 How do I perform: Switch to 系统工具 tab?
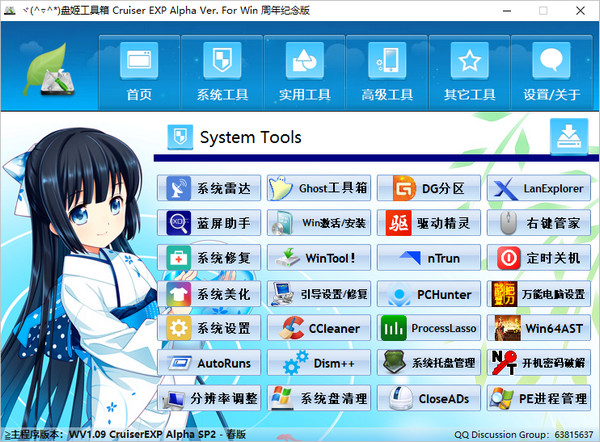pyautogui.click(x=222, y=73)
